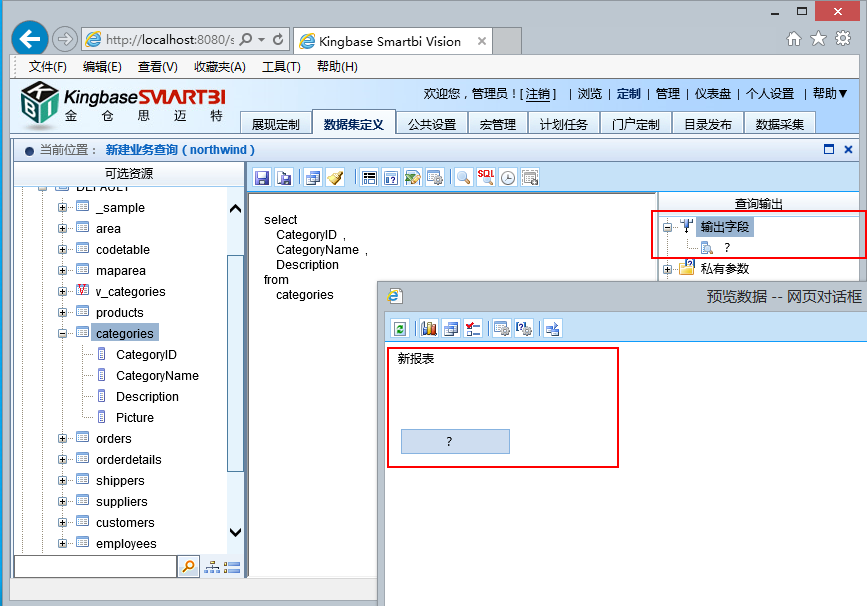Click the 注销 logout link
This screenshot has width=867, height=606.
(537, 94)
